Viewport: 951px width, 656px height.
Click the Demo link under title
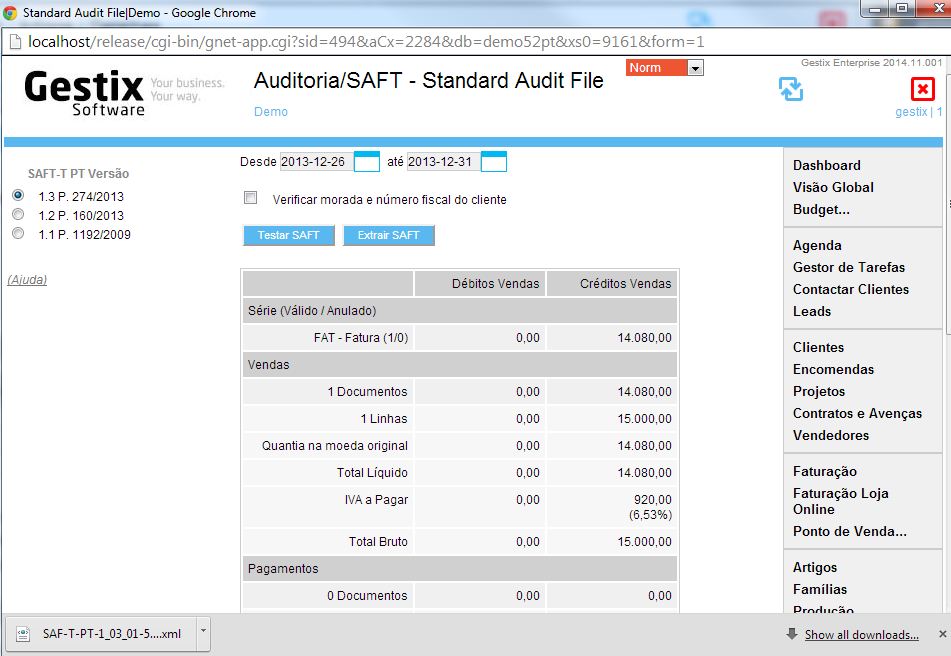click(271, 112)
